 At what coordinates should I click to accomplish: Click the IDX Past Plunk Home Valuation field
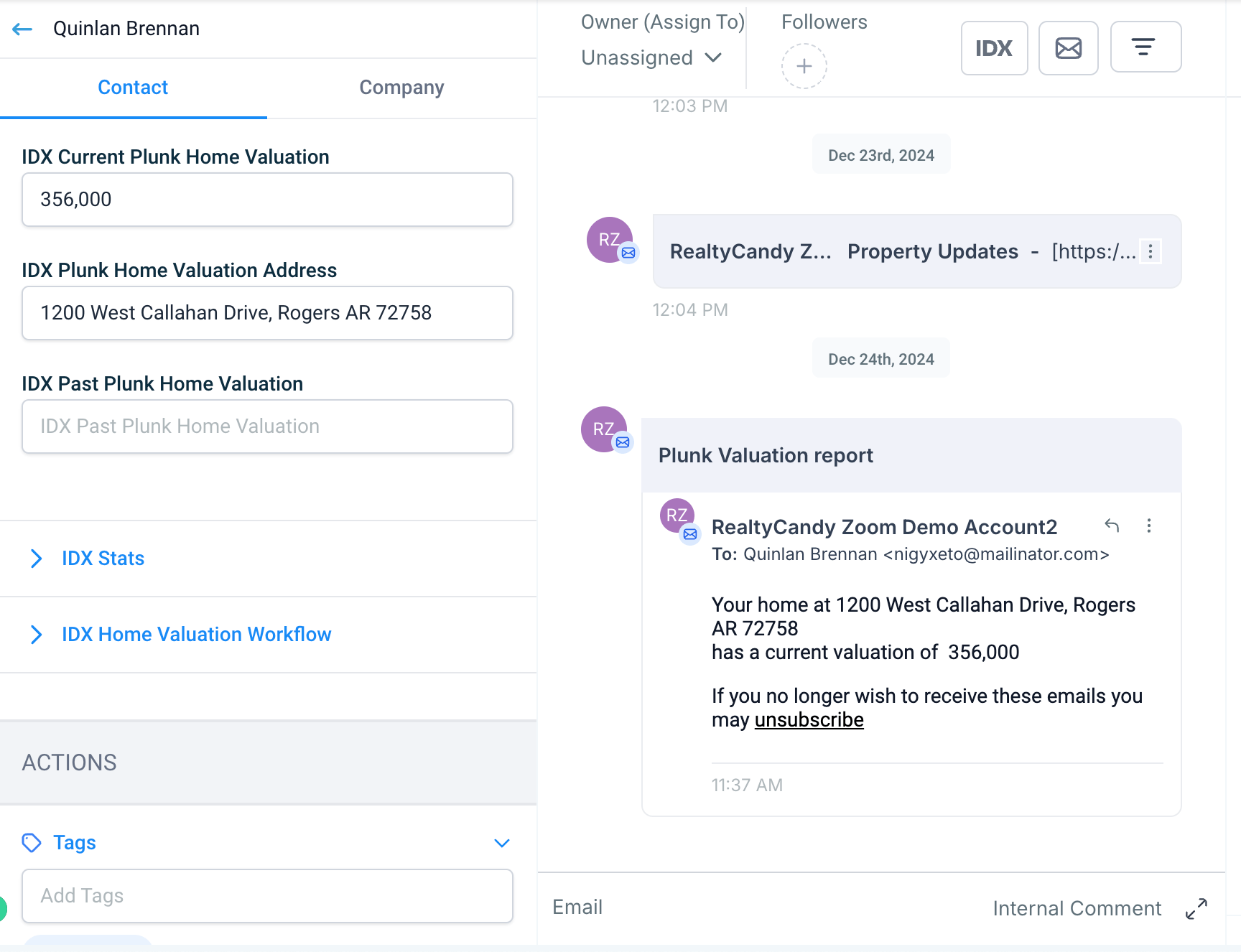pyautogui.click(x=267, y=426)
